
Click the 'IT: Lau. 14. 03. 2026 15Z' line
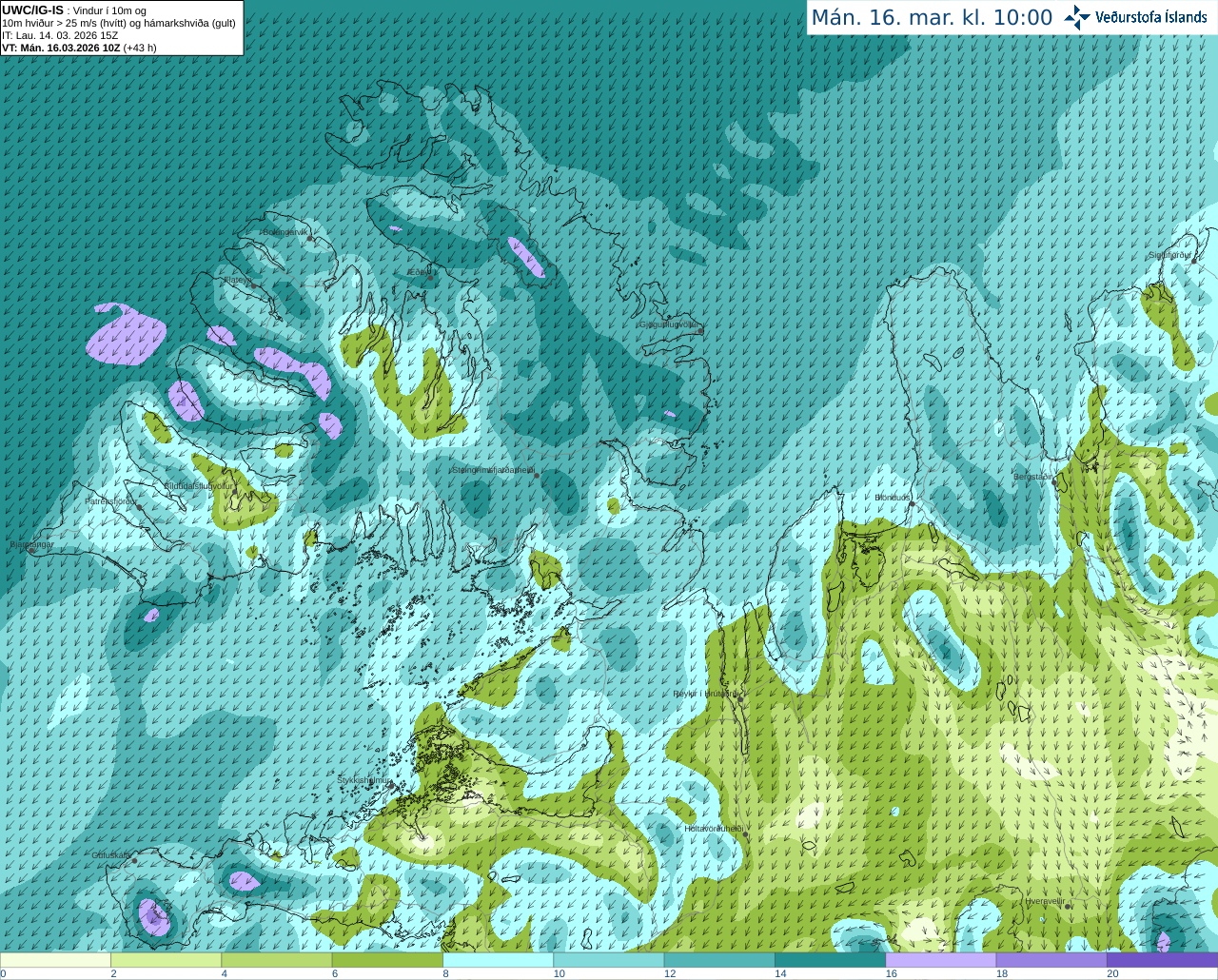[60, 35]
